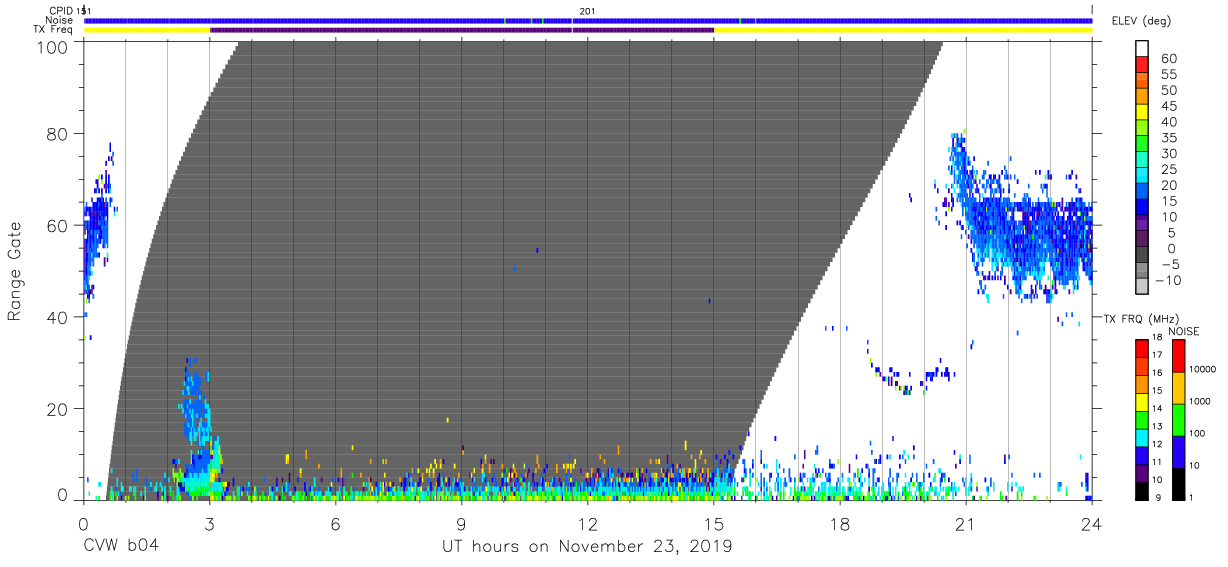Image resolution: width=1228 pixels, height=567 pixels.
Task: Click the 'Range Gate' y-axis label
Action: tap(15, 271)
